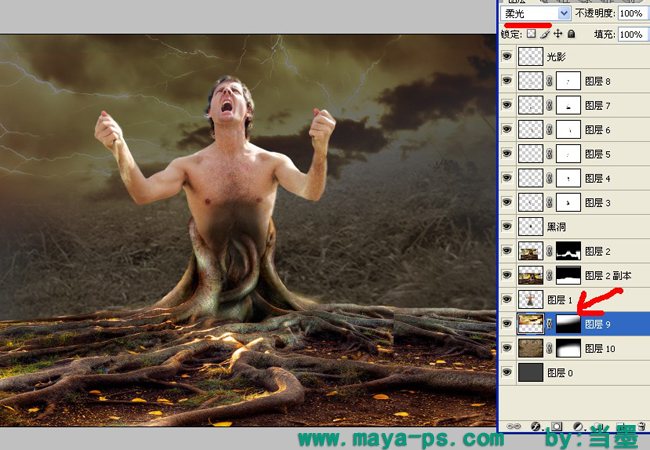Lock all padlock icon
650x450 pixels.
571,34
